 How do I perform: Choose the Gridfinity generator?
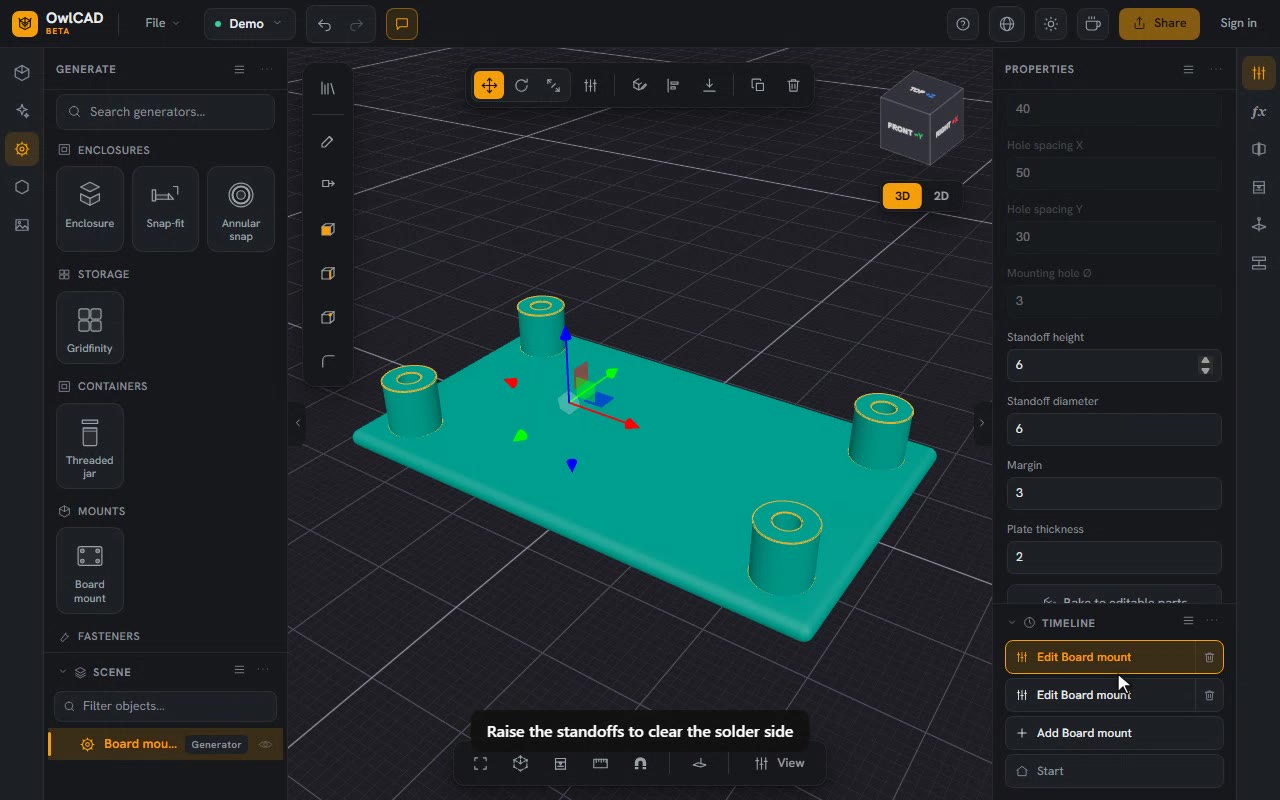(90, 327)
